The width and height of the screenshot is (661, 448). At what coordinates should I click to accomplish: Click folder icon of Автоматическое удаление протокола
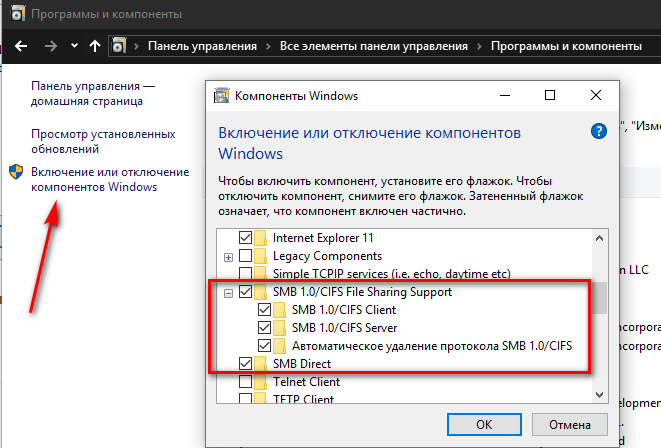tap(279, 346)
